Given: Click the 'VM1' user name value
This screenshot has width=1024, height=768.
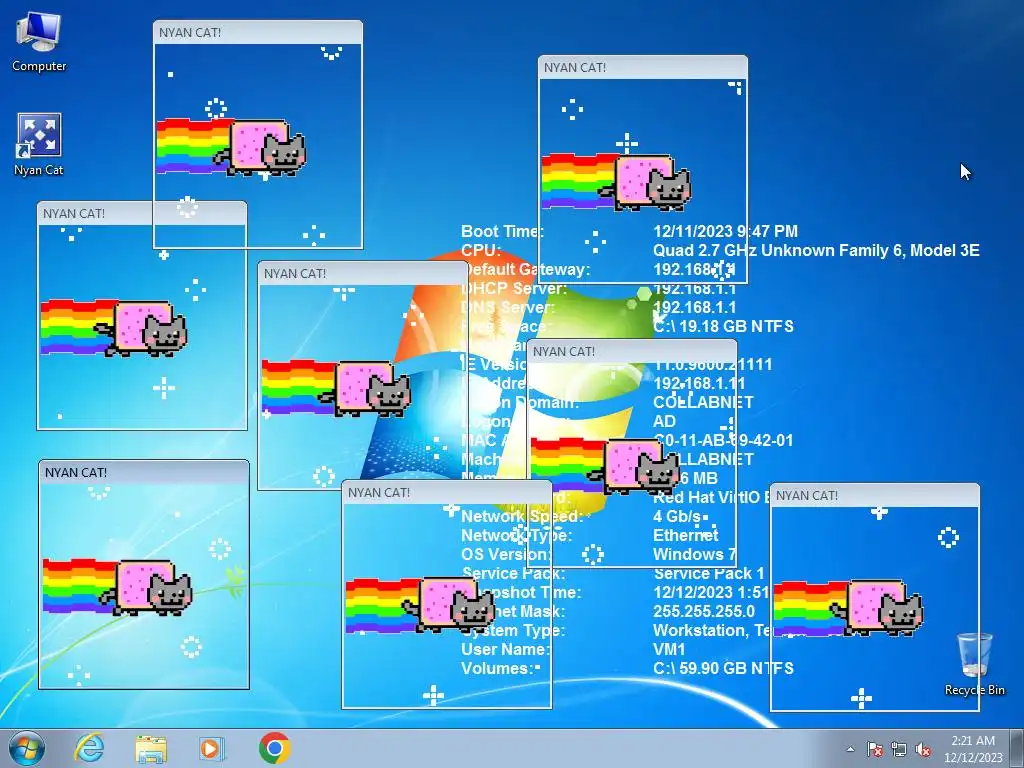Looking at the screenshot, I should [669, 649].
